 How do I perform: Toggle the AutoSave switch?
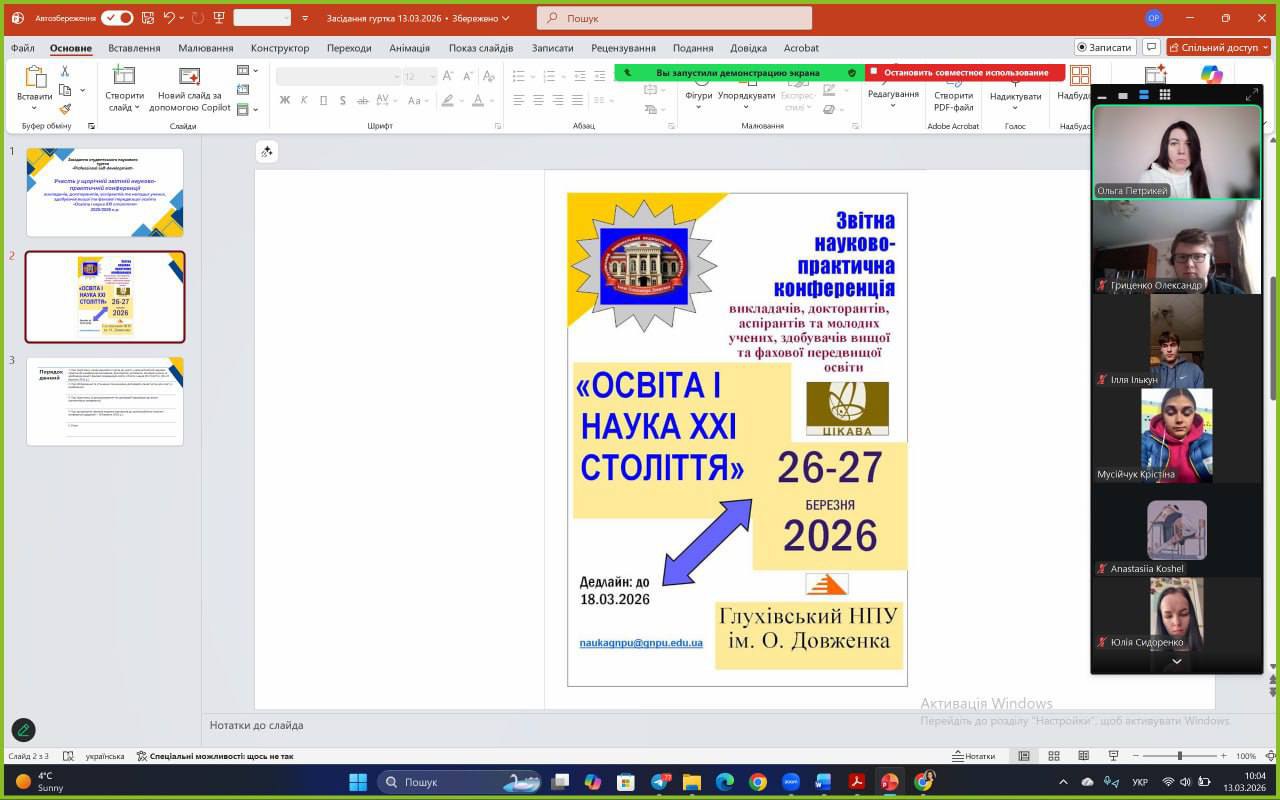[x=117, y=18]
